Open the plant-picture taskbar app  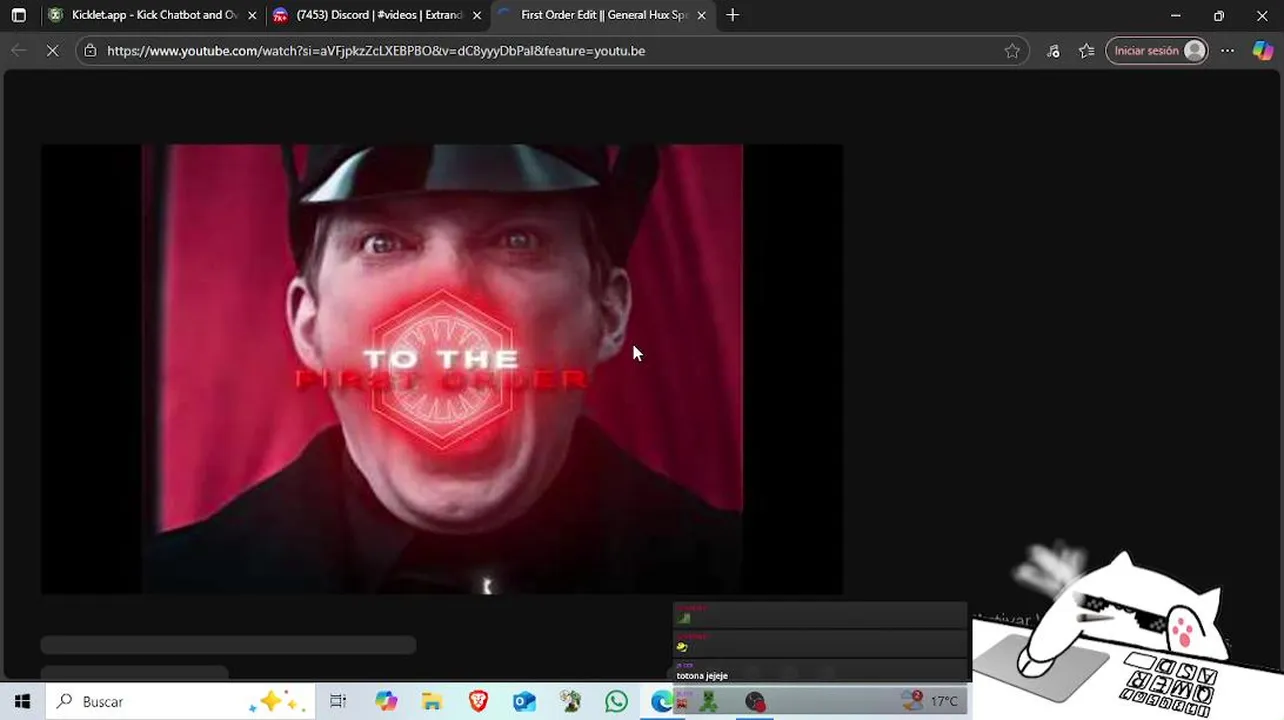570,702
